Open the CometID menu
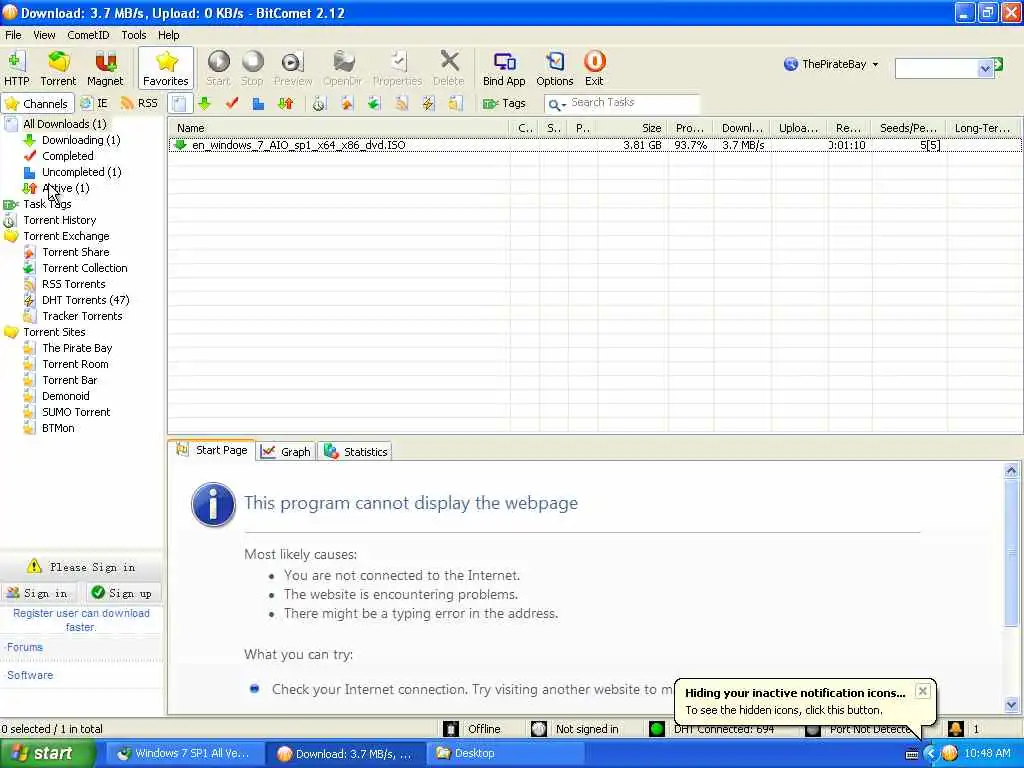 pyautogui.click(x=88, y=35)
